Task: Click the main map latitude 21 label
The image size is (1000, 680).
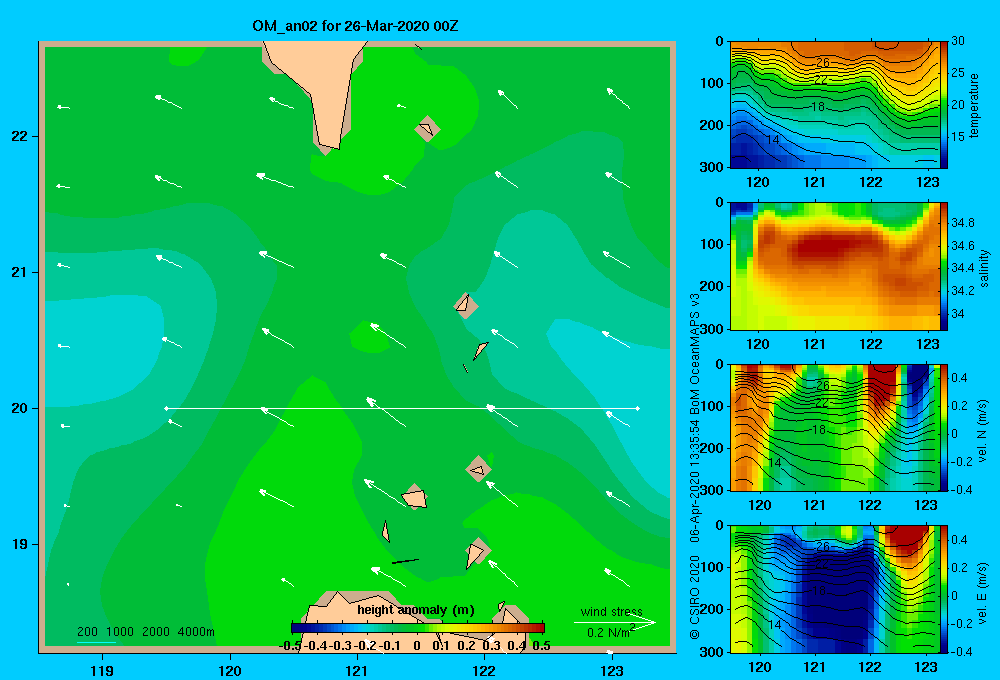Action: 20,272
